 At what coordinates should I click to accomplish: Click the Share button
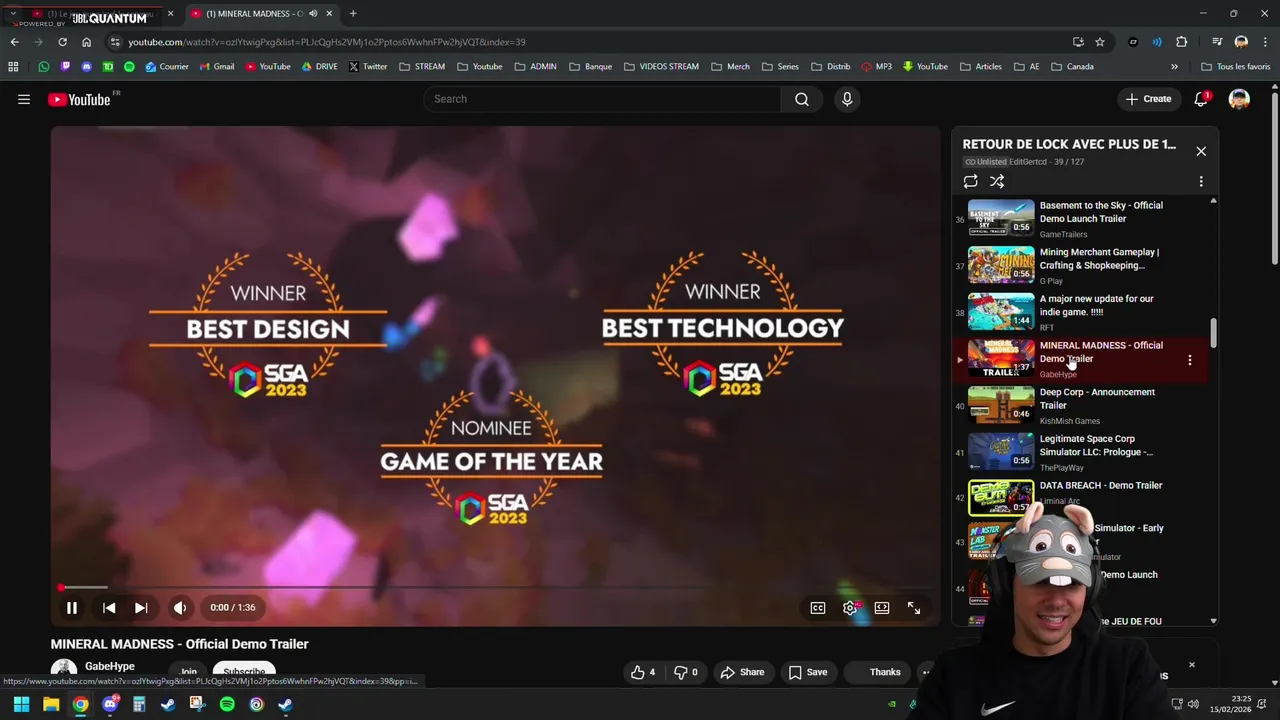pyautogui.click(x=742, y=672)
